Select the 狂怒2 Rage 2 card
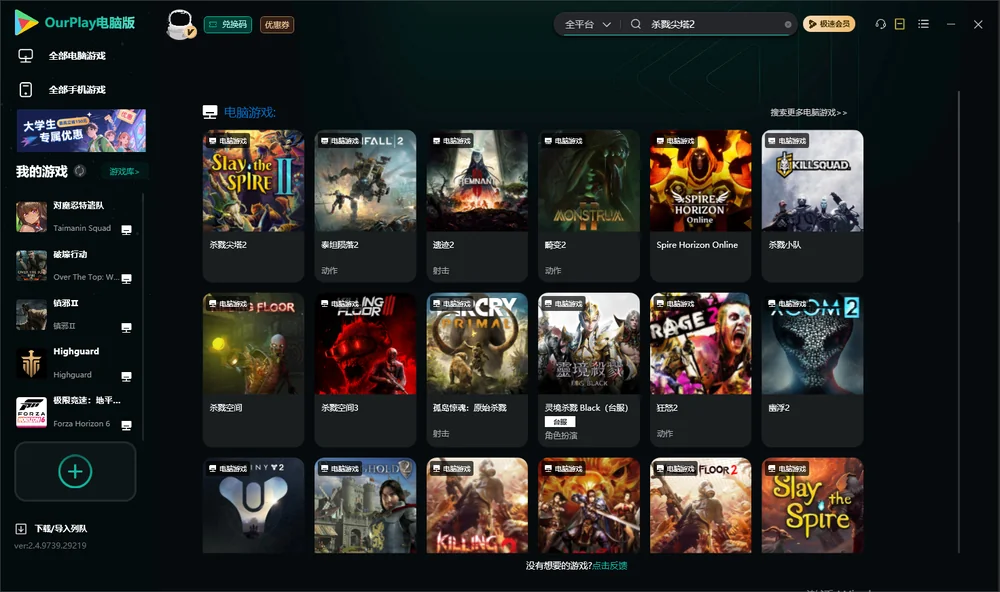 pyautogui.click(x=701, y=369)
